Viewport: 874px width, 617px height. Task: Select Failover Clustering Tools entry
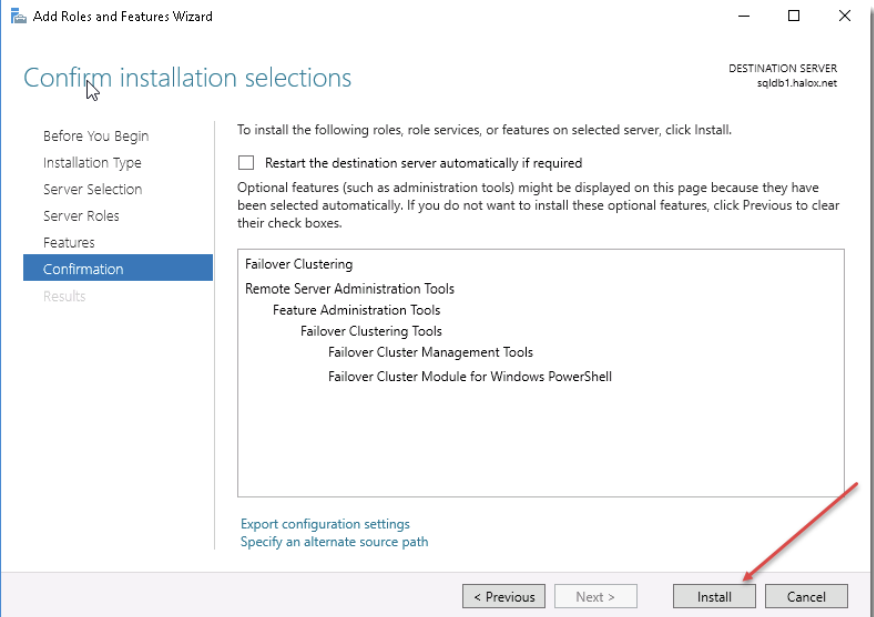point(371,331)
